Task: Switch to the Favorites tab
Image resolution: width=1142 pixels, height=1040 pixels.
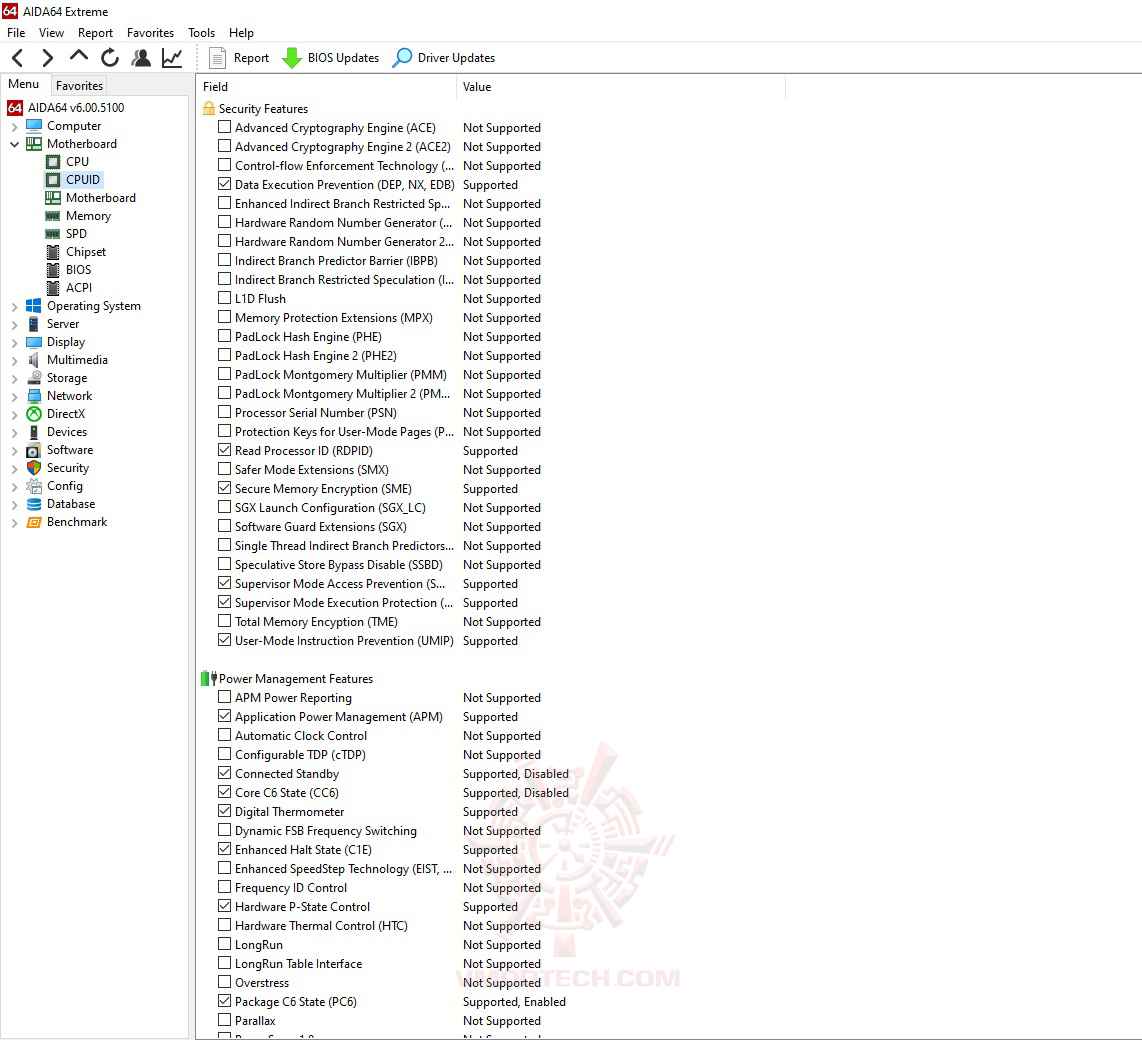Action: coord(79,86)
